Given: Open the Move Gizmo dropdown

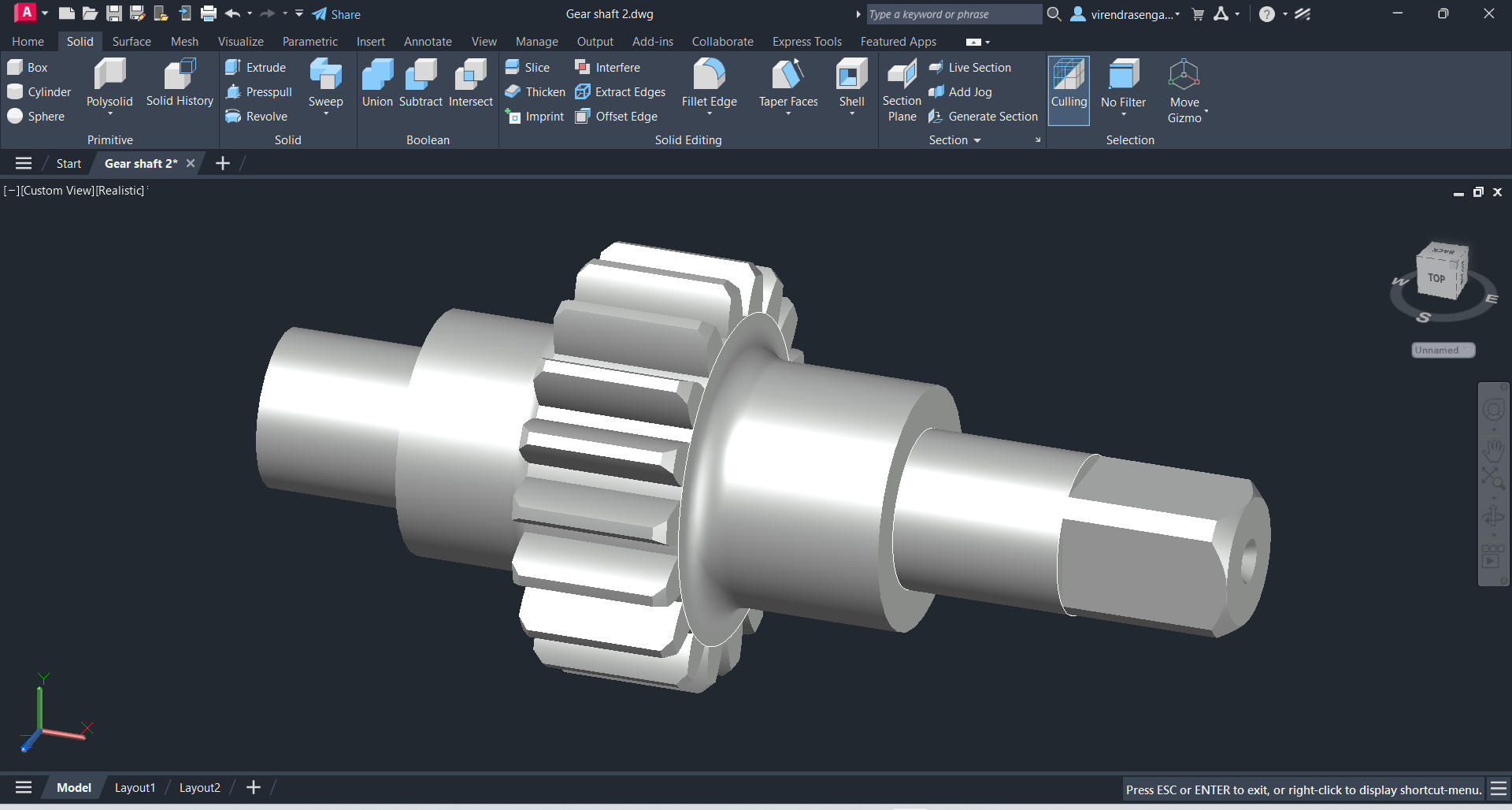Looking at the screenshot, I should tap(1206, 111).
